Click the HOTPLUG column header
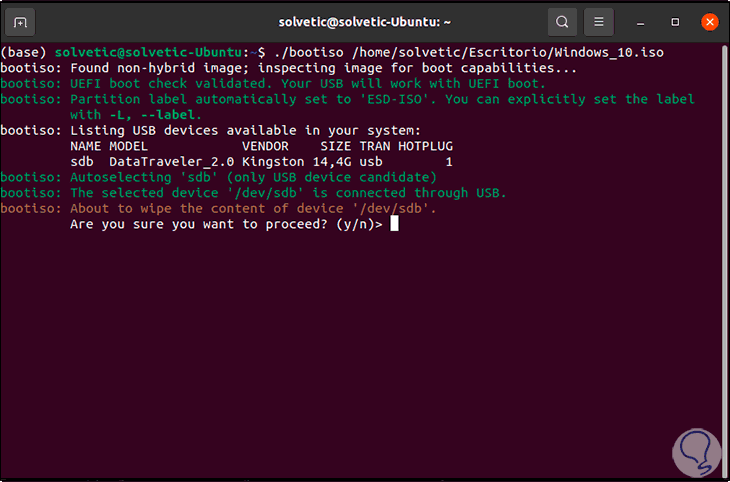730x482 pixels. click(425, 146)
